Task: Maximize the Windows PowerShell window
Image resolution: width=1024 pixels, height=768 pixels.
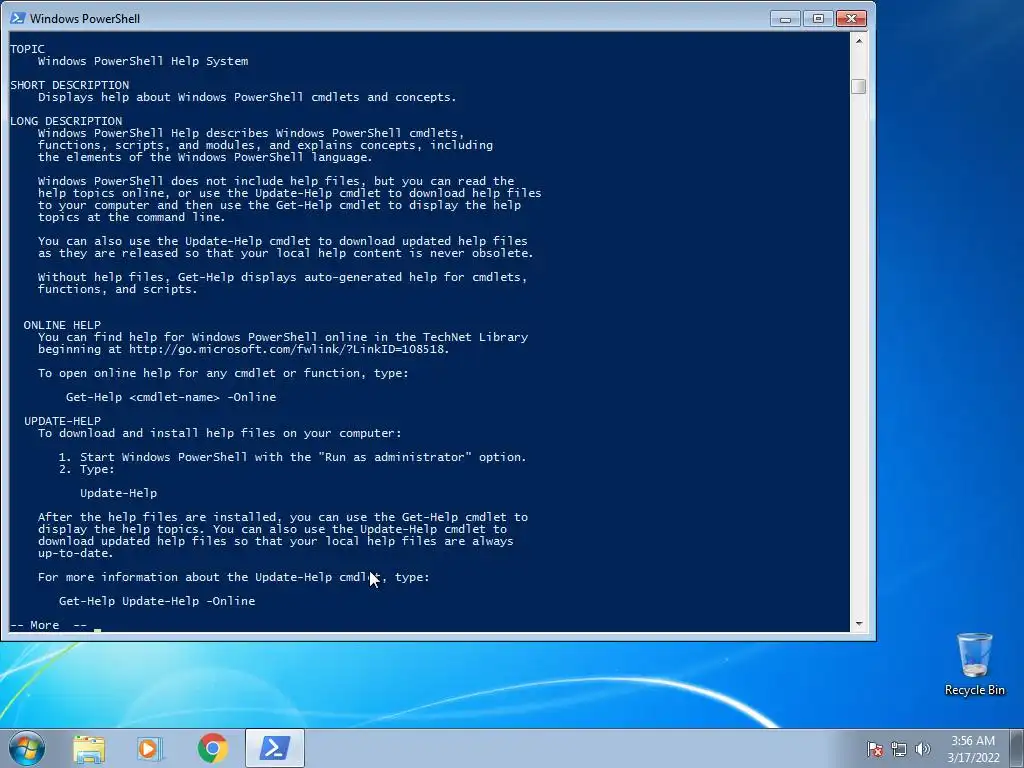Action: click(x=818, y=19)
